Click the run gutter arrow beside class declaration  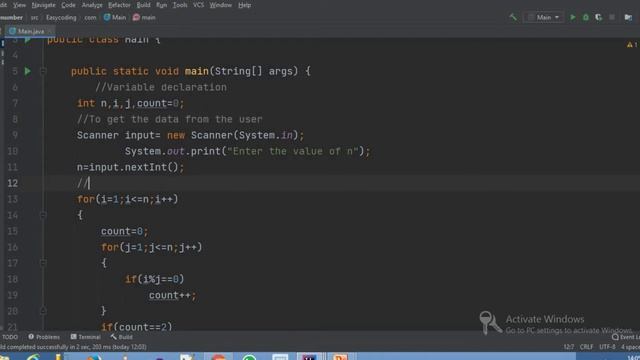[27, 40]
